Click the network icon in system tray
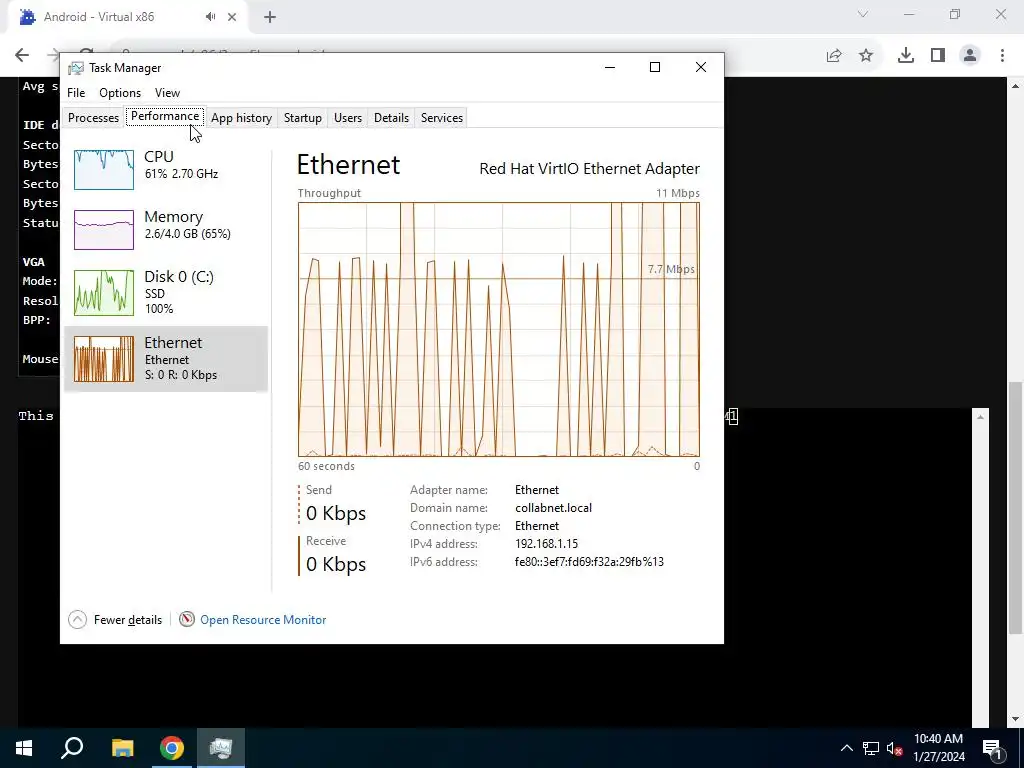The image size is (1024, 768). [871, 748]
